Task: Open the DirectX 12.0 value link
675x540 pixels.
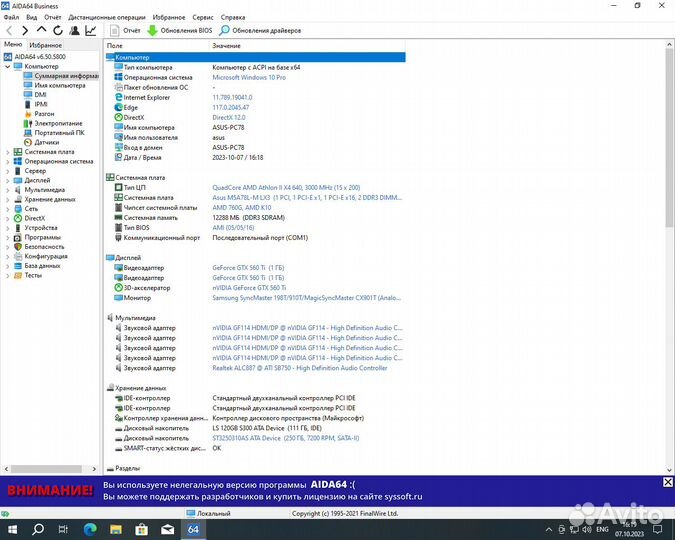Action: [229, 118]
